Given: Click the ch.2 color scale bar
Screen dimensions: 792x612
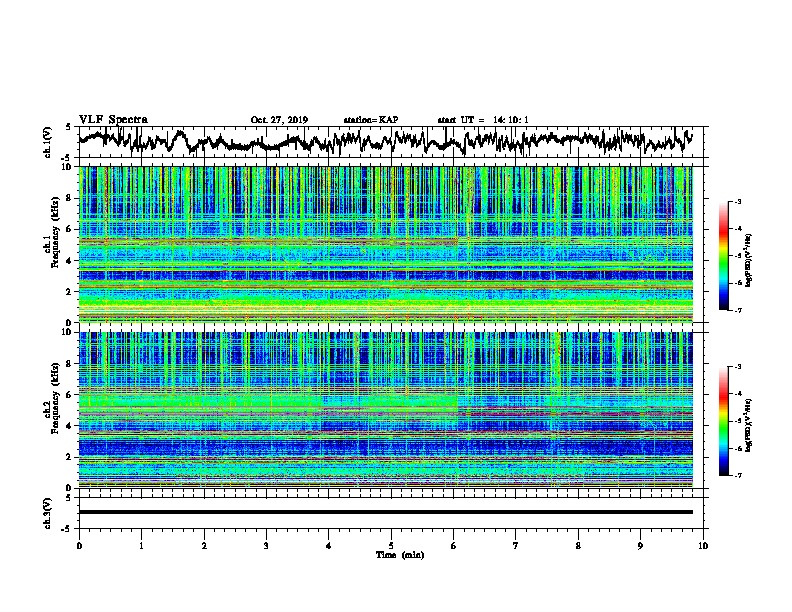Looking at the screenshot, I should click(723, 421).
